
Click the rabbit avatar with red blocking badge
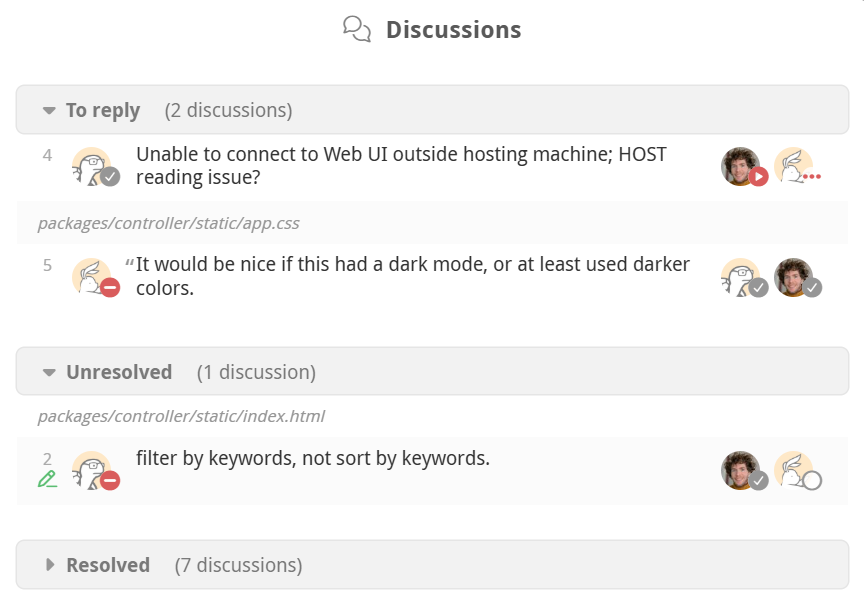pyautogui.click(x=91, y=277)
